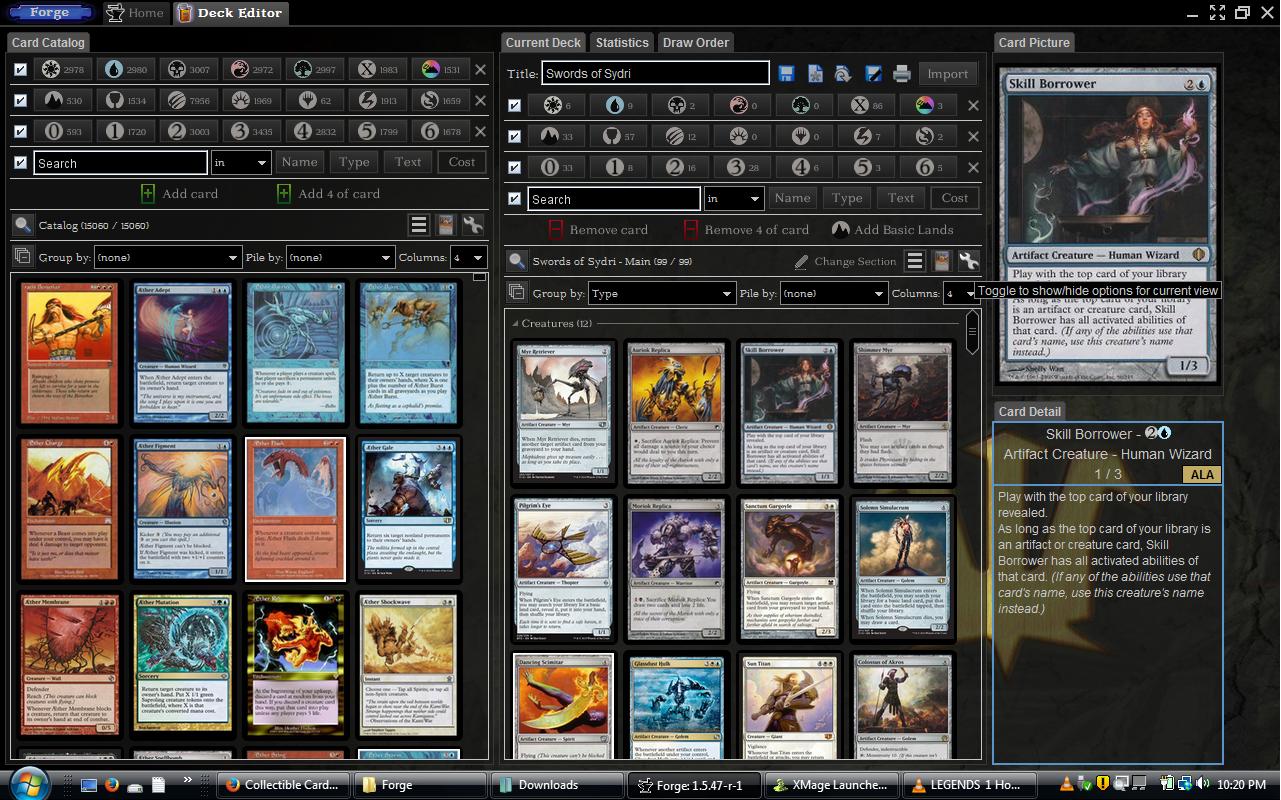1281x800 pixels.
Task: Toggle catalog red mana filter showing 2972
Action: [x=252, y=69]
